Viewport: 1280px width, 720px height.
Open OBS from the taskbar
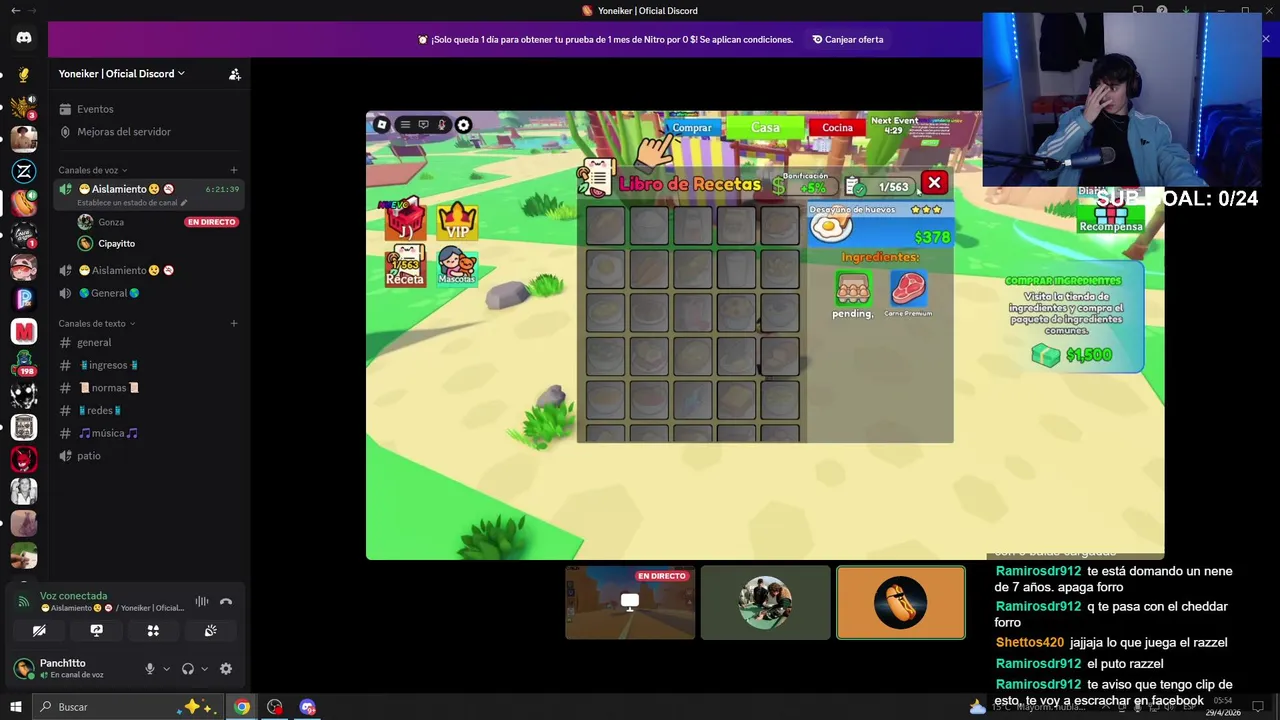275,707
